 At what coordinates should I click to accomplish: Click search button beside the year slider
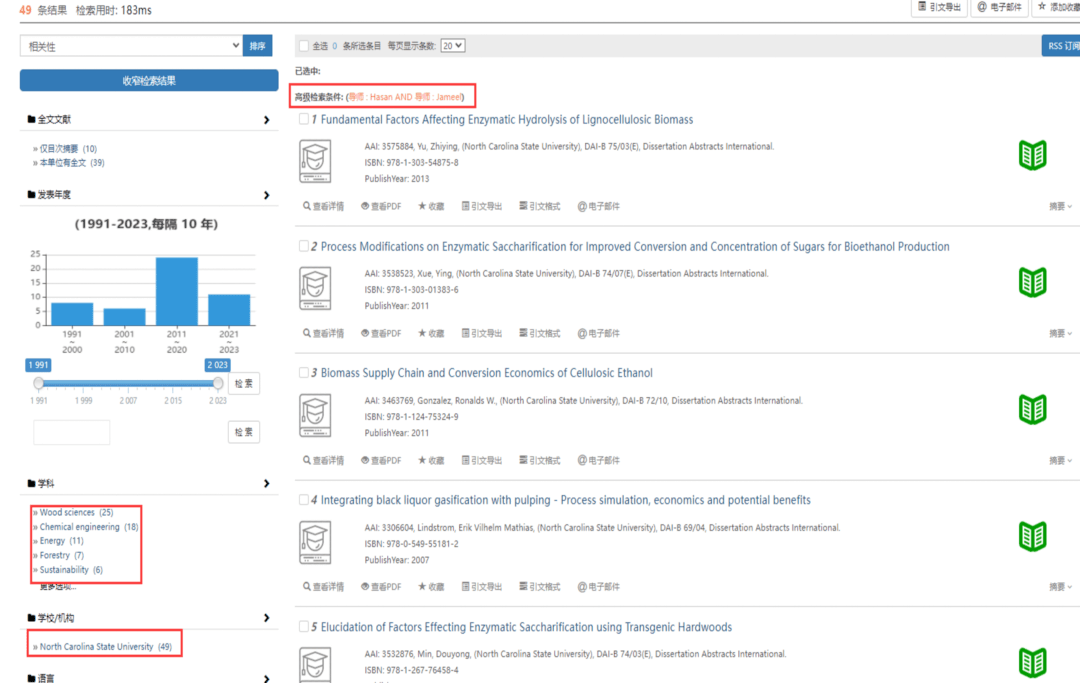(244, 383)
